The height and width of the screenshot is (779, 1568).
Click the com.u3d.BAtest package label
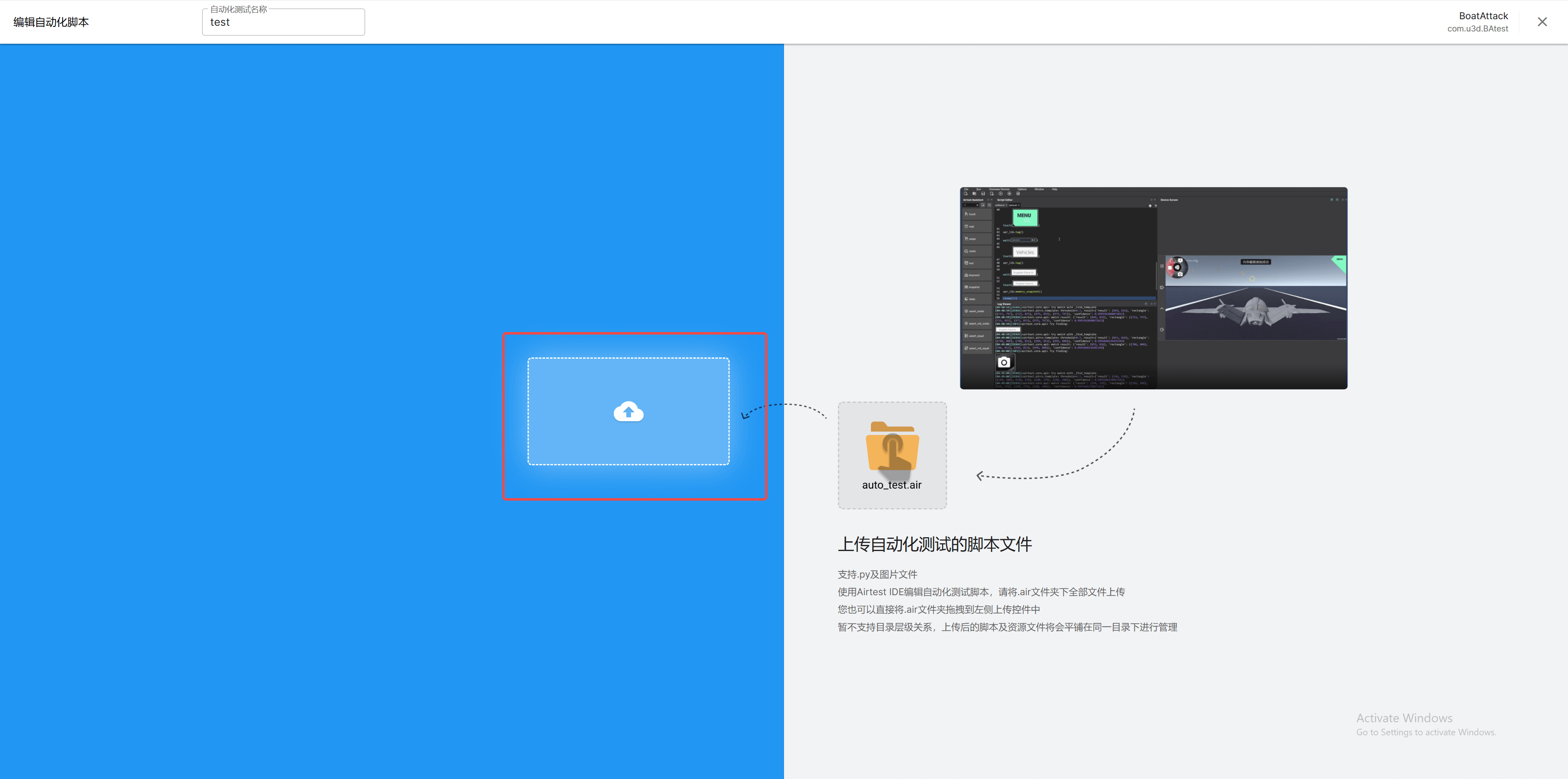tap(1477, 29)
